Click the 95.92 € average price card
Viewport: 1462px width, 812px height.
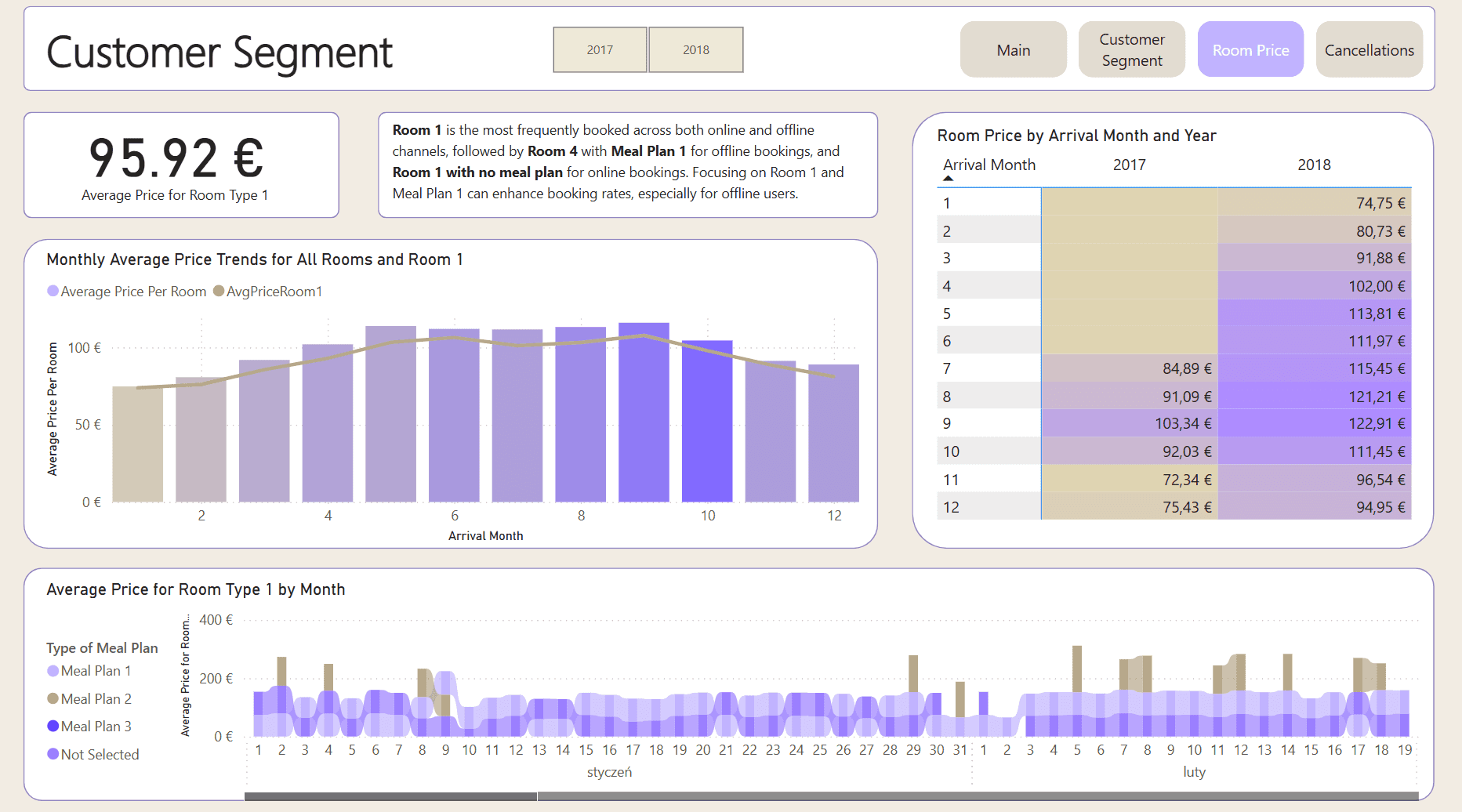[x=181, y=165]
